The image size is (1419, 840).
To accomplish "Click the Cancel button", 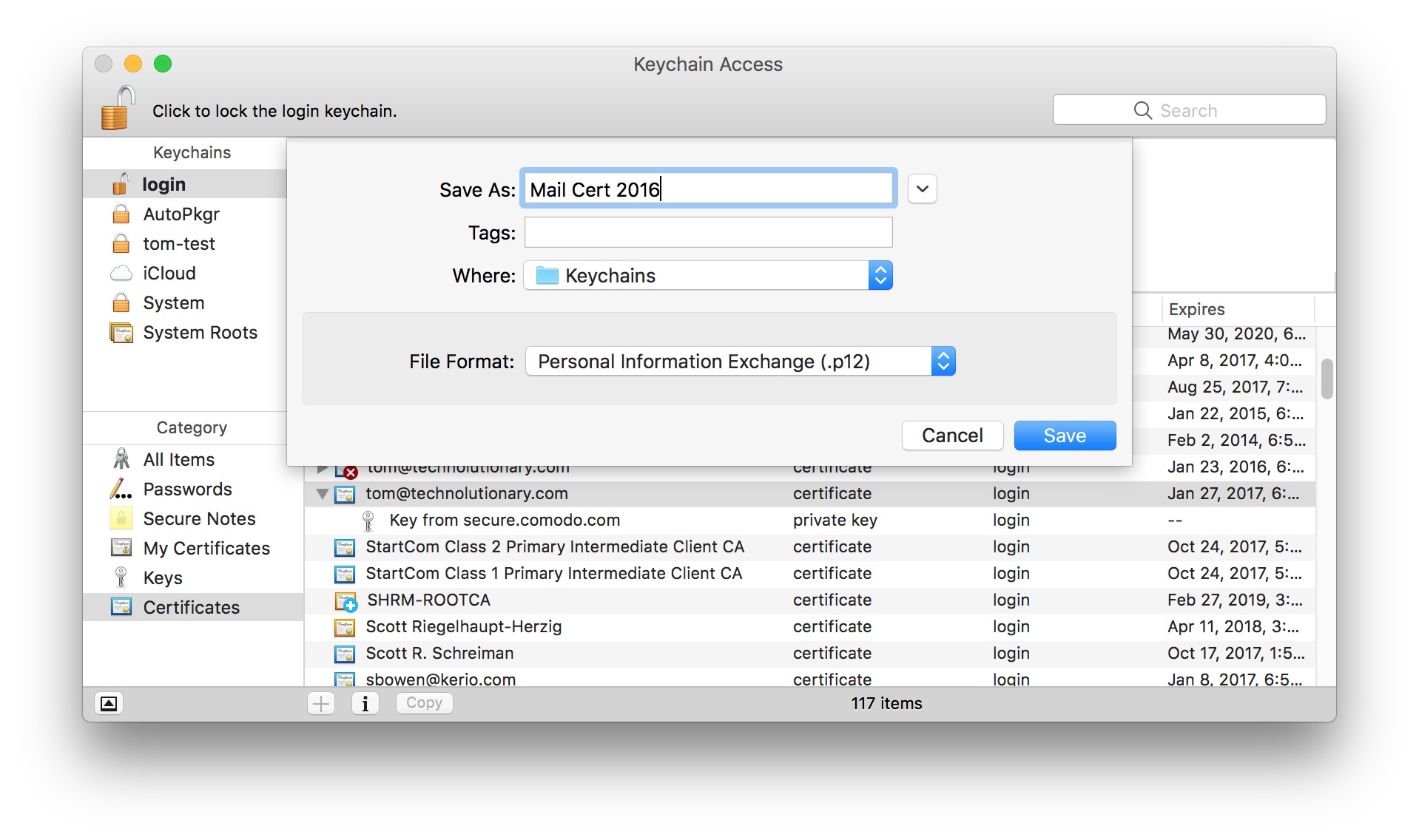I will coord(951,436).
